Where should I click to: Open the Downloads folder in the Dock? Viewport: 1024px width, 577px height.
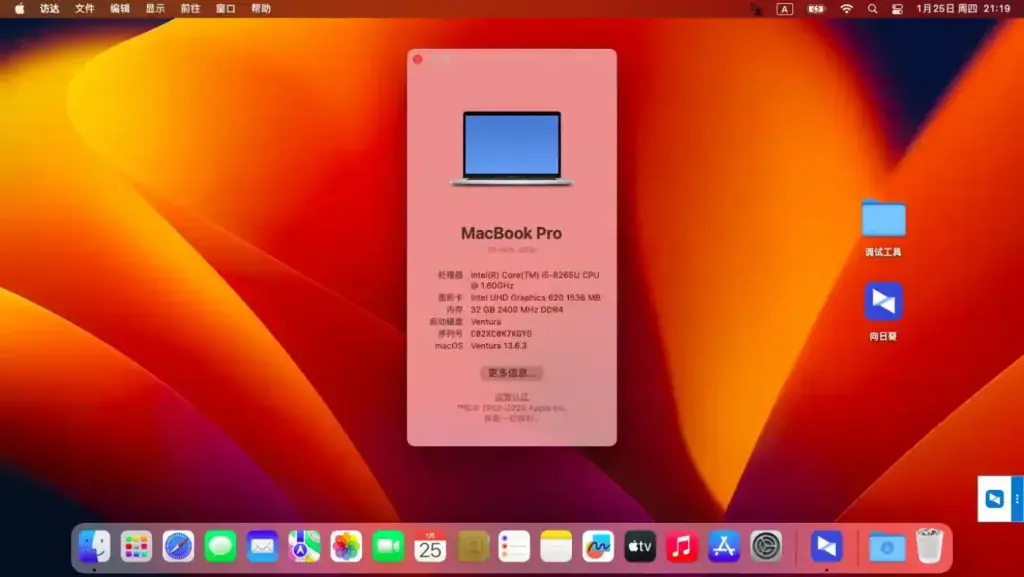(886, 547)
